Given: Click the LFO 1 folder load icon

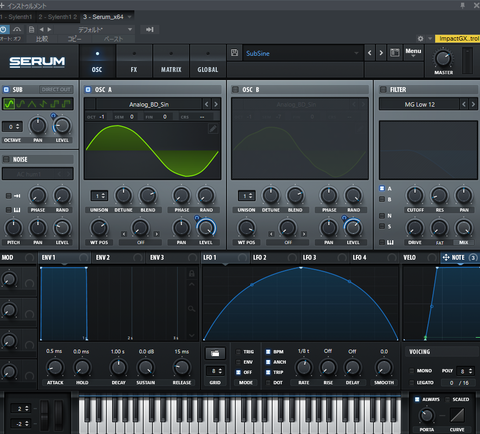Looking at the screenshot, I should (215, 353).
